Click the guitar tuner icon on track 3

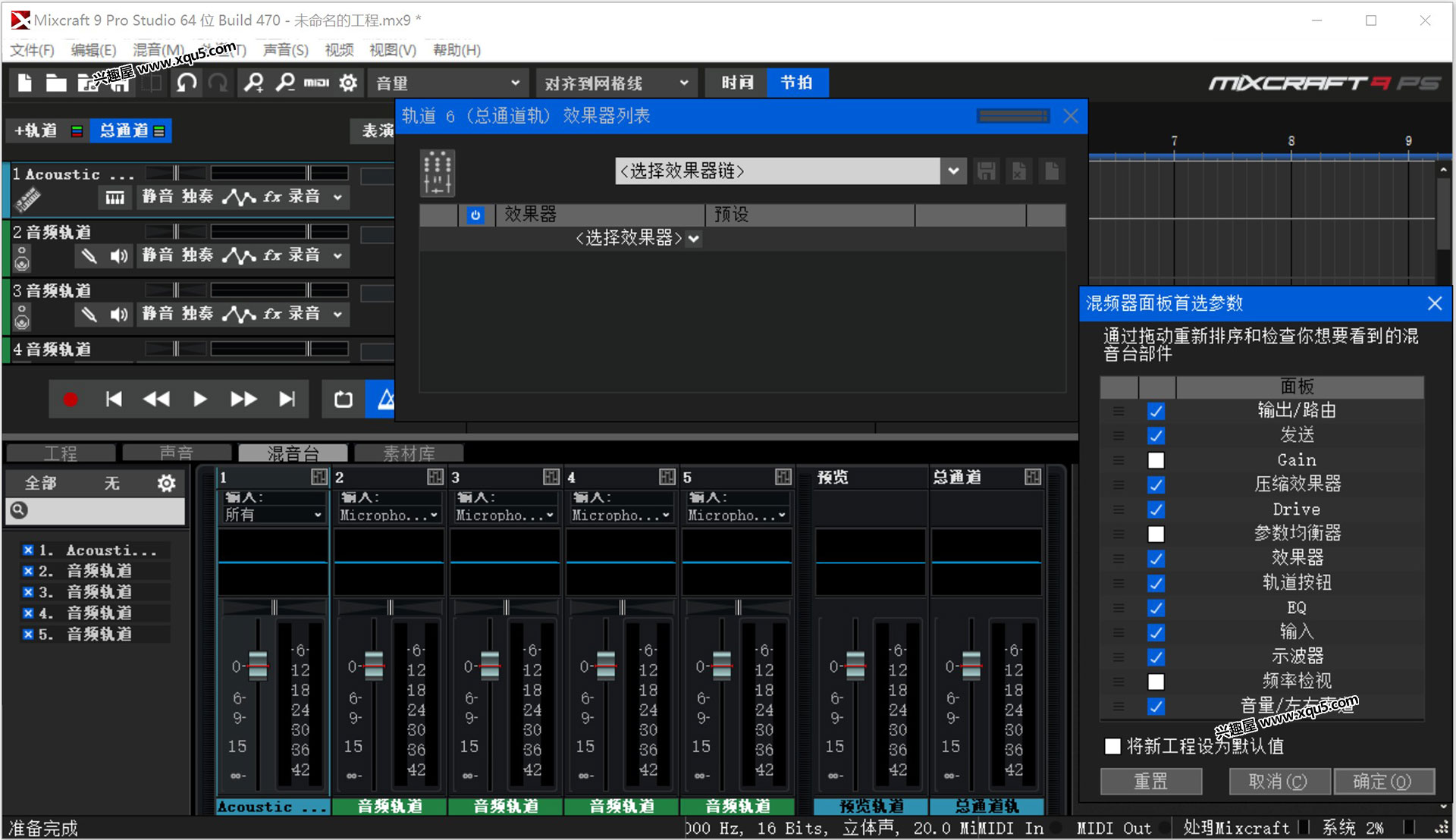coord(89,315)
